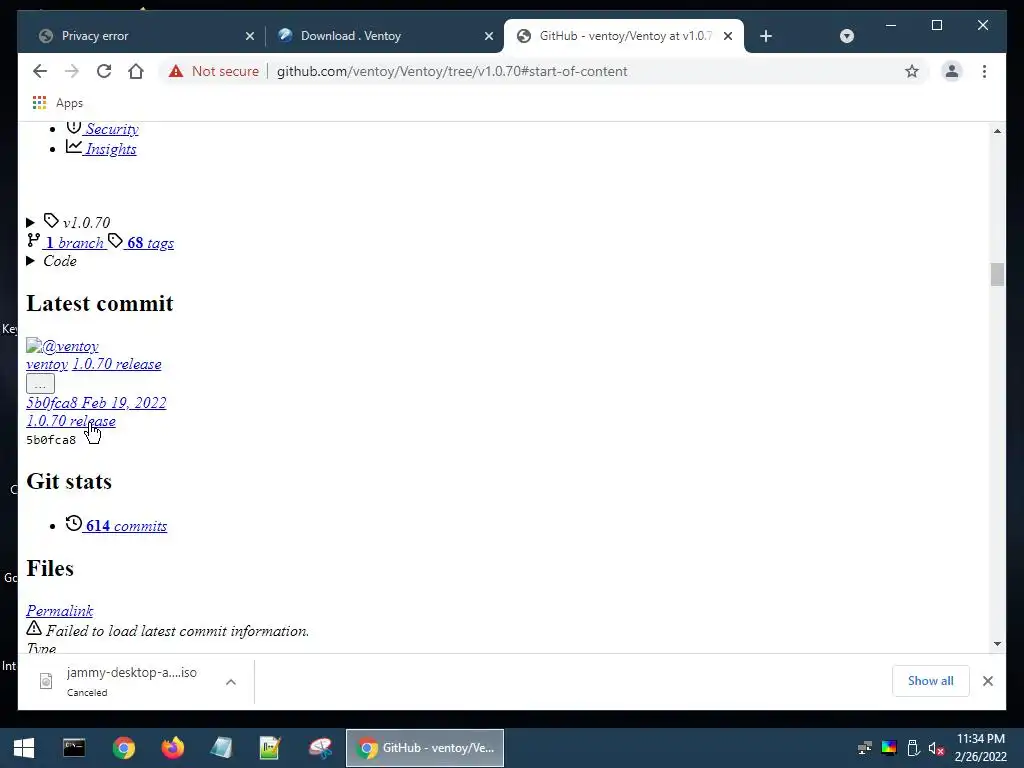1024x768 pixels.
Task: Open the @ventoy avatar link
Action: coord(62,346)
